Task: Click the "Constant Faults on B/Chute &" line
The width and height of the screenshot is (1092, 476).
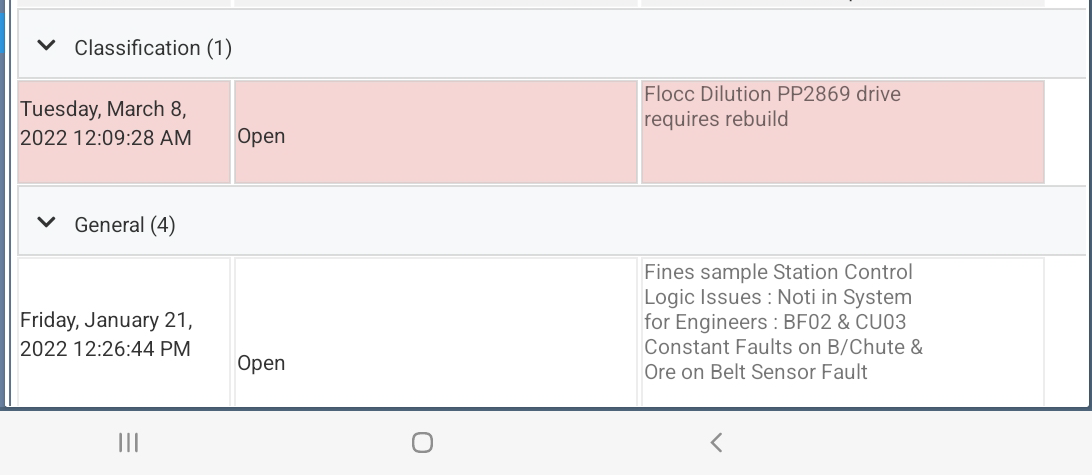Action: point(783,347)
